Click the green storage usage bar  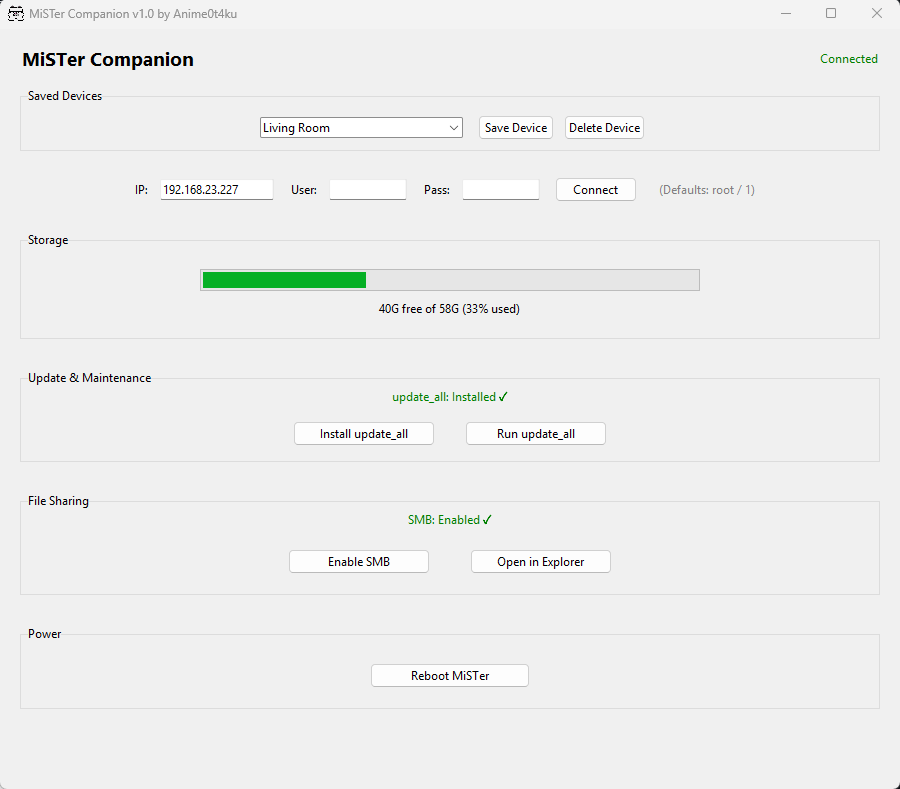(x=284, y=280)
